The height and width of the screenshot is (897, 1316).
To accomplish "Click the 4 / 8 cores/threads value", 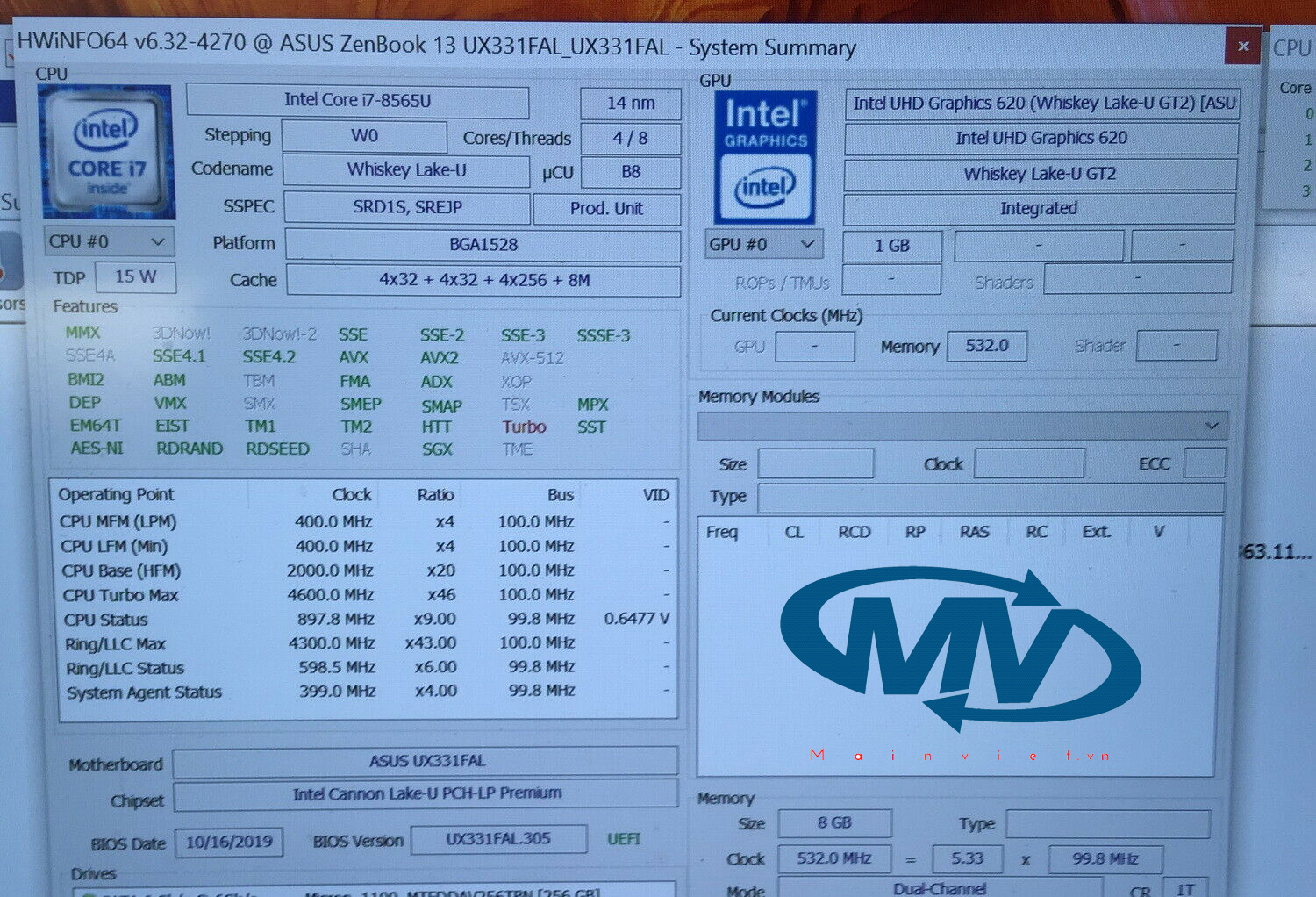I will point(630,139).
